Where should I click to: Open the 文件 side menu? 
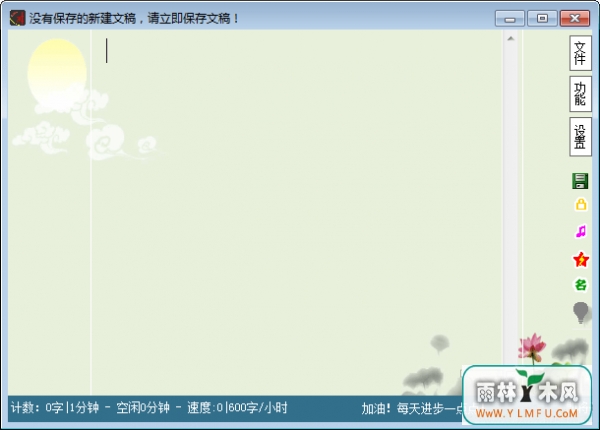[580, 53]
